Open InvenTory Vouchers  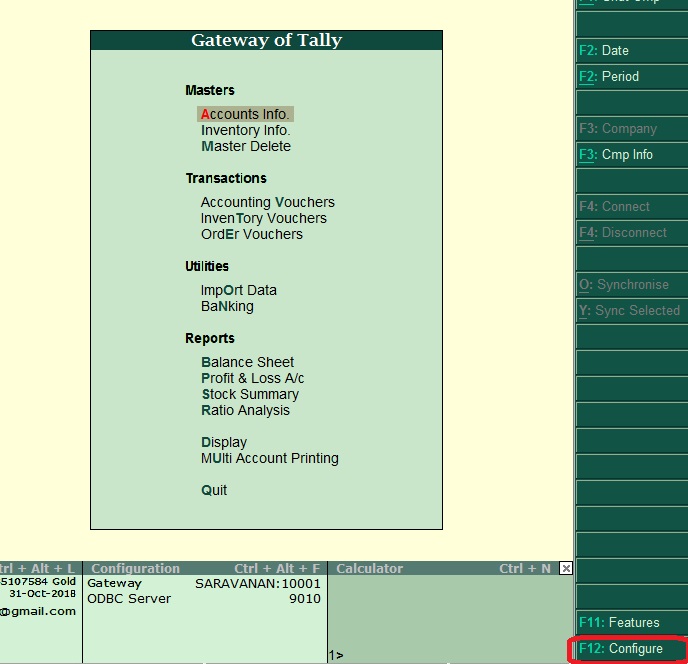(x=264, y=218)
